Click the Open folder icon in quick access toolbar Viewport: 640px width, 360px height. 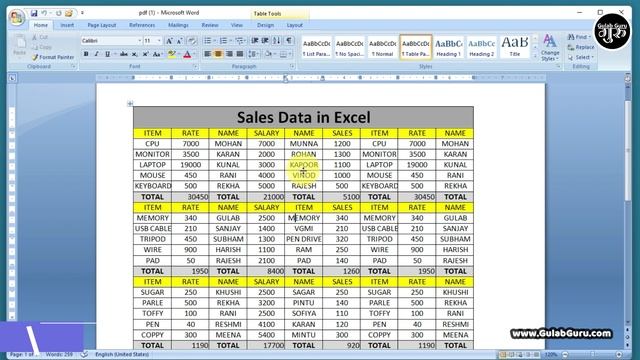(69, 13)
